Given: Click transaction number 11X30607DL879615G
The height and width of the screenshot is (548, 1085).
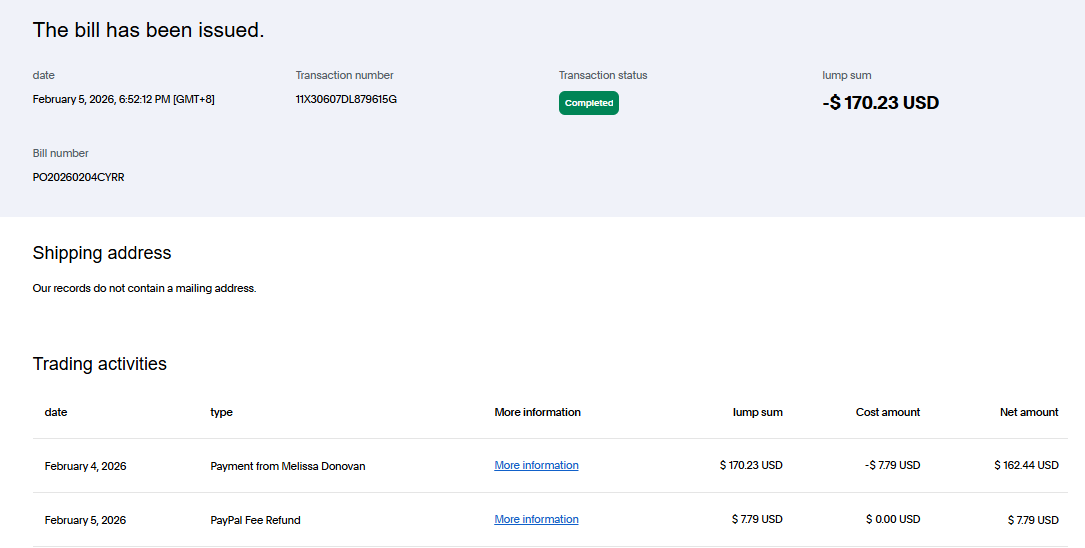Looking at the screenshot, I should [346, 99].
